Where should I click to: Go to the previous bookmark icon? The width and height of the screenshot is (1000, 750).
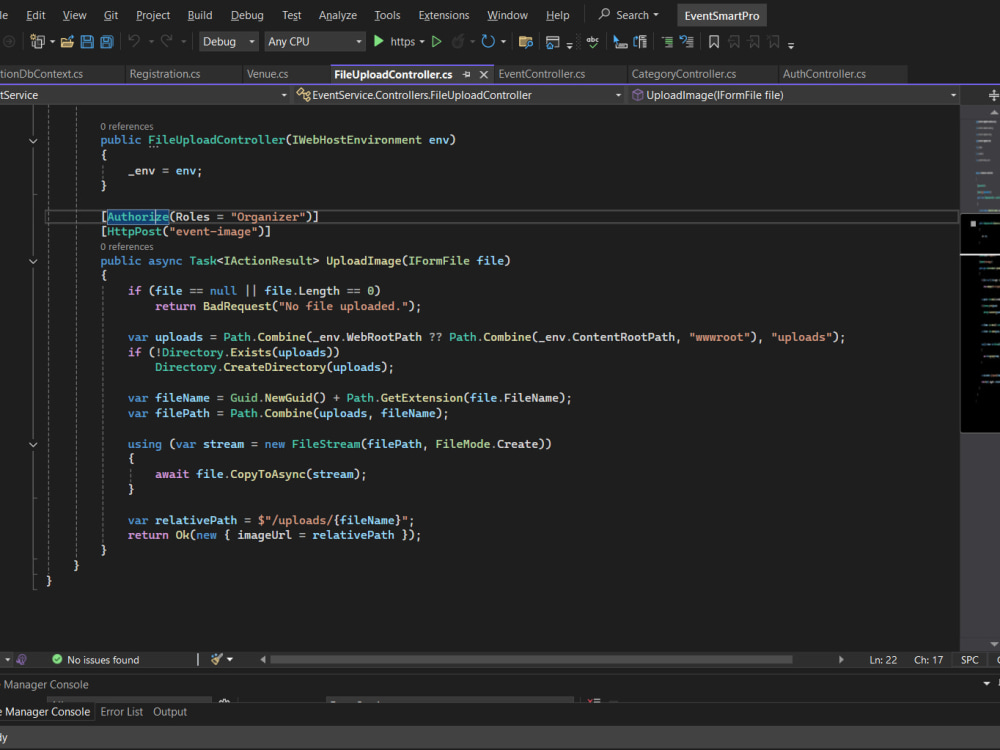[x=734, y=42]
